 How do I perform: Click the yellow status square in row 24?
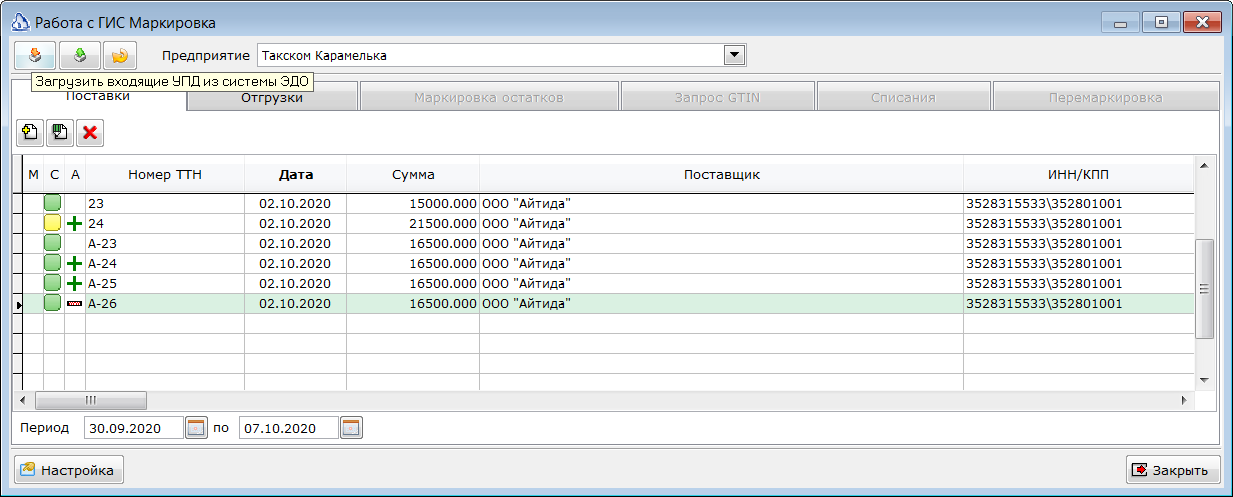(53, 224)
